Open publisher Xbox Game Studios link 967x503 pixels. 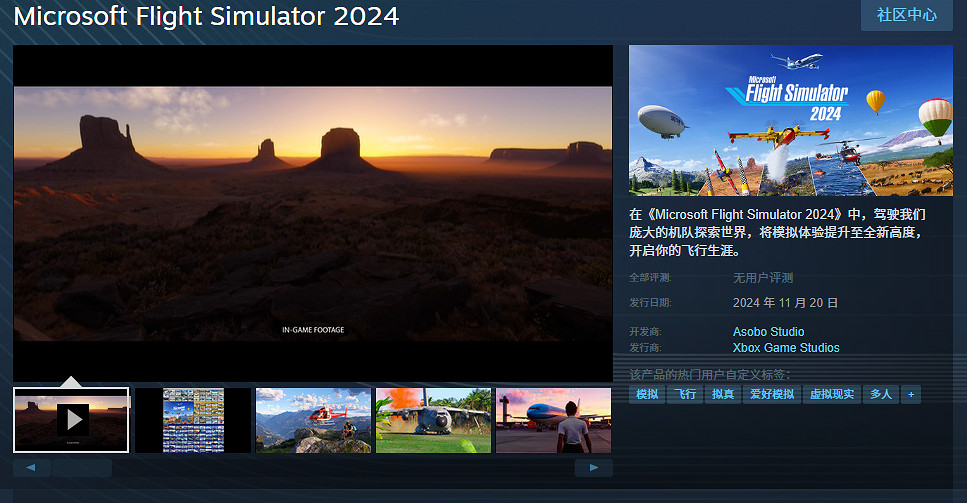786,348
